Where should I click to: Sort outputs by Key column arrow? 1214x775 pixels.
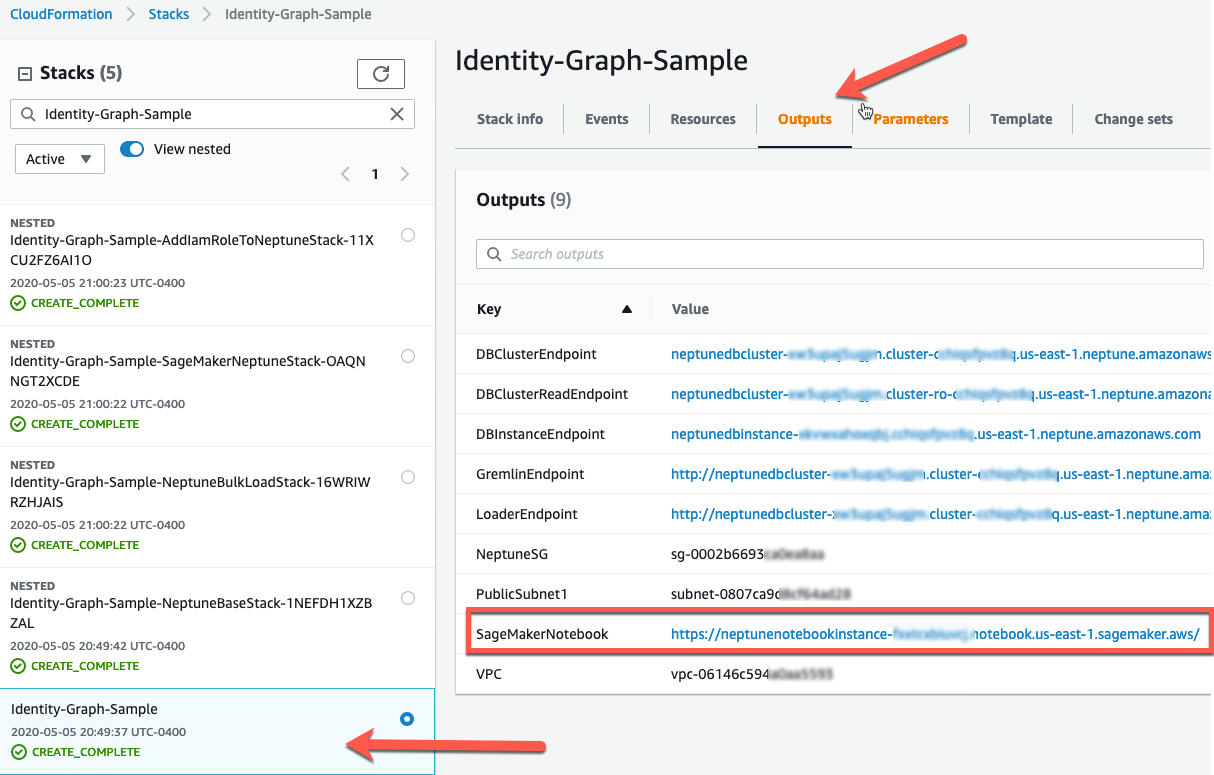coord(627,309)
